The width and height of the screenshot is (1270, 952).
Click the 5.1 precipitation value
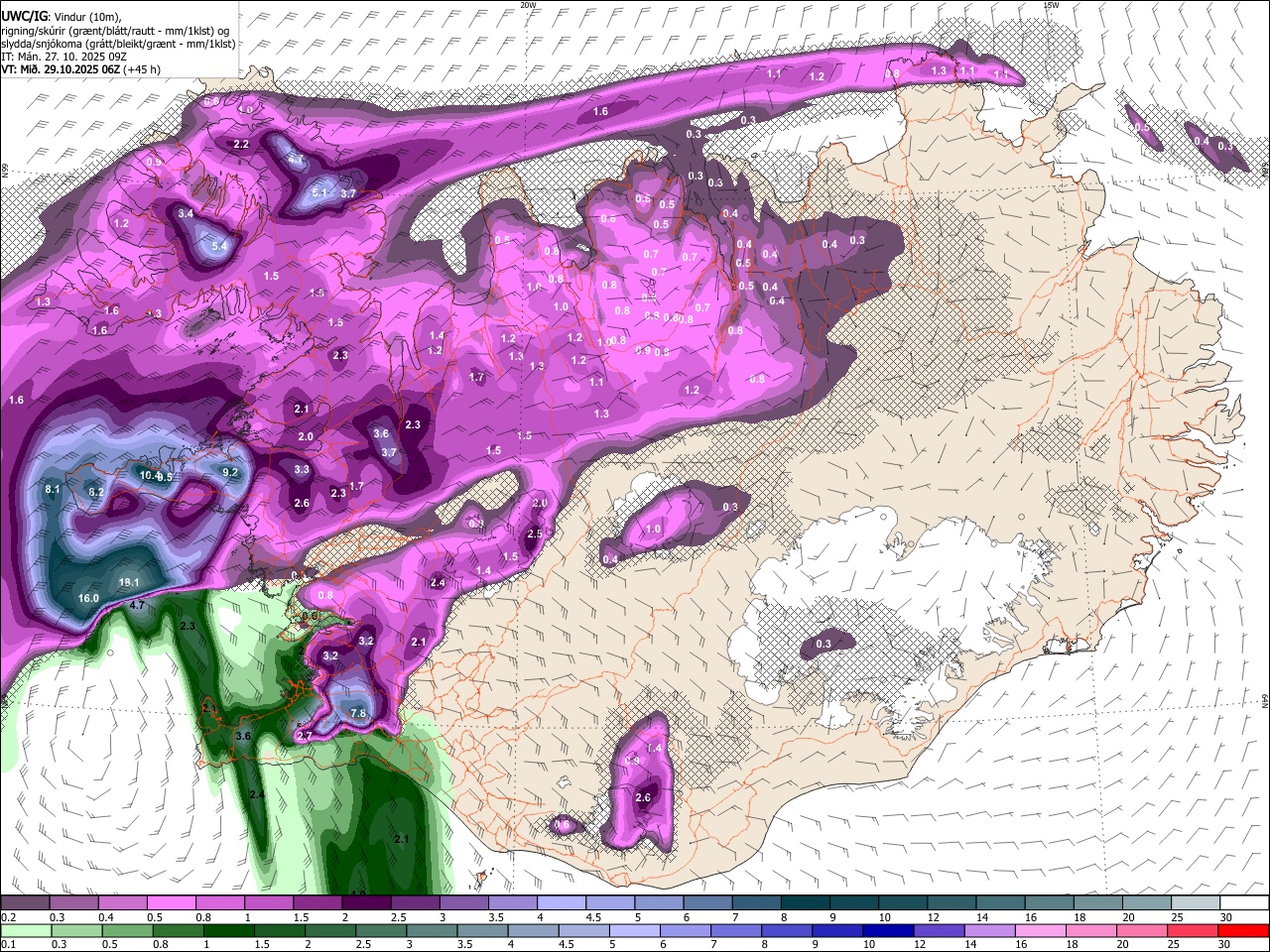pyautogui.click(x=319, y=192)
